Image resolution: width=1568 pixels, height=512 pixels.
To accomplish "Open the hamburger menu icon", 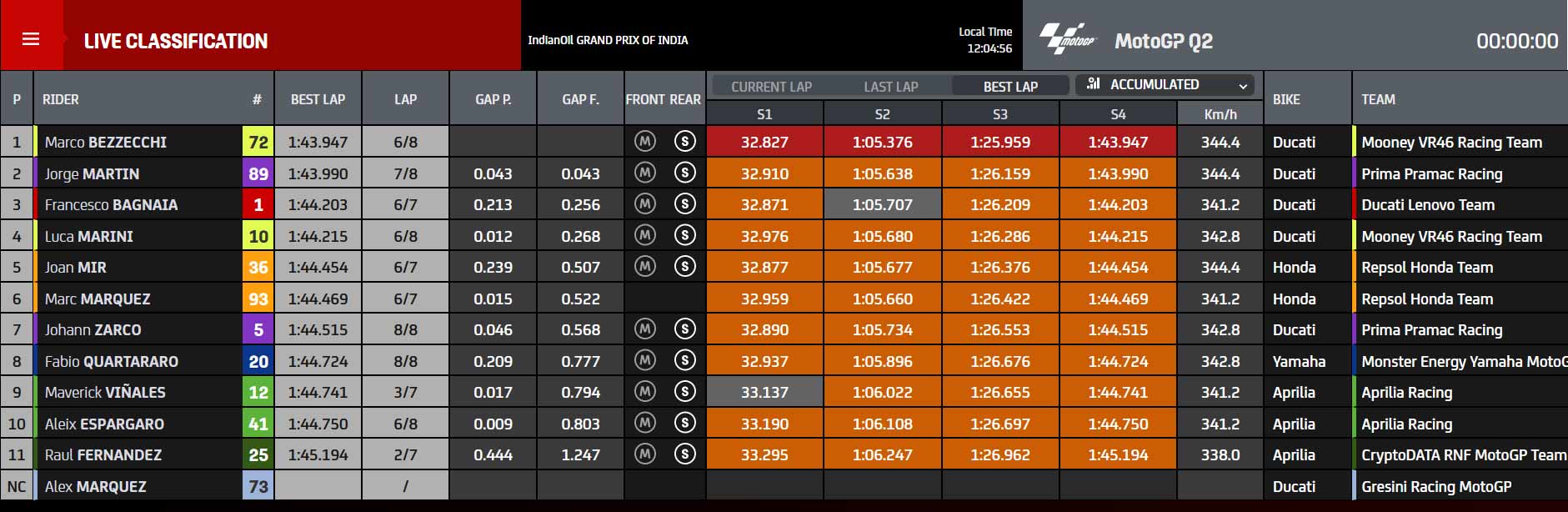I will tap(31, 39).
